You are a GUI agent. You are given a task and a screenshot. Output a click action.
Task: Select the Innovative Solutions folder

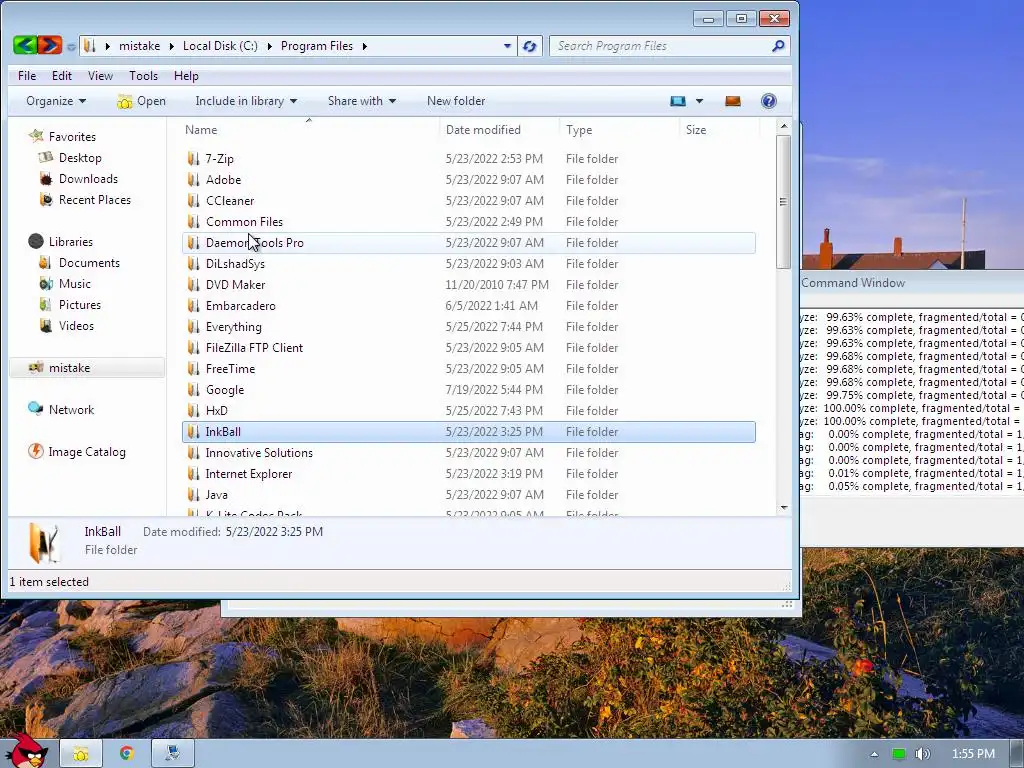click(468, 453)
